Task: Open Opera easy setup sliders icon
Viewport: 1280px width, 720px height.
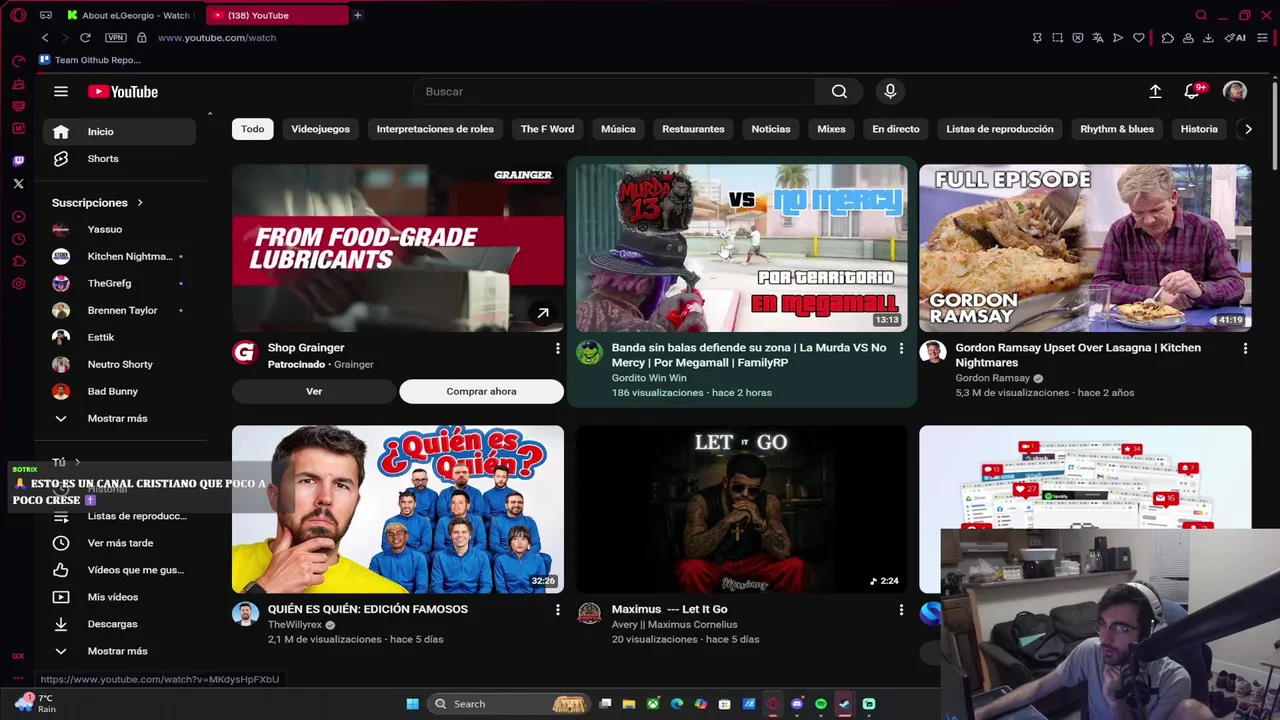Action: point(1264,38)
